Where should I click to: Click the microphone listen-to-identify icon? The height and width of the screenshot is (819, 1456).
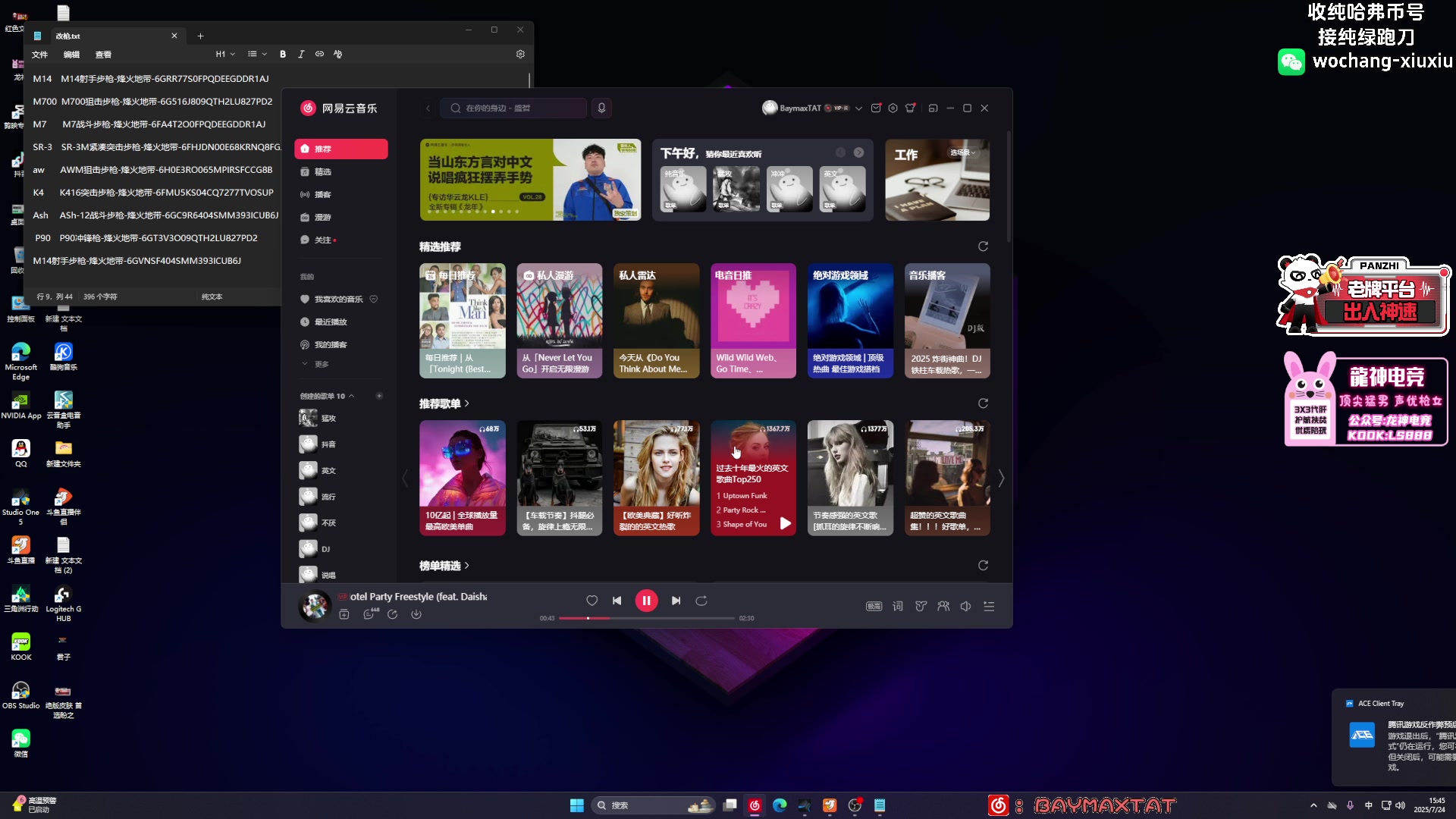[601, 108]
